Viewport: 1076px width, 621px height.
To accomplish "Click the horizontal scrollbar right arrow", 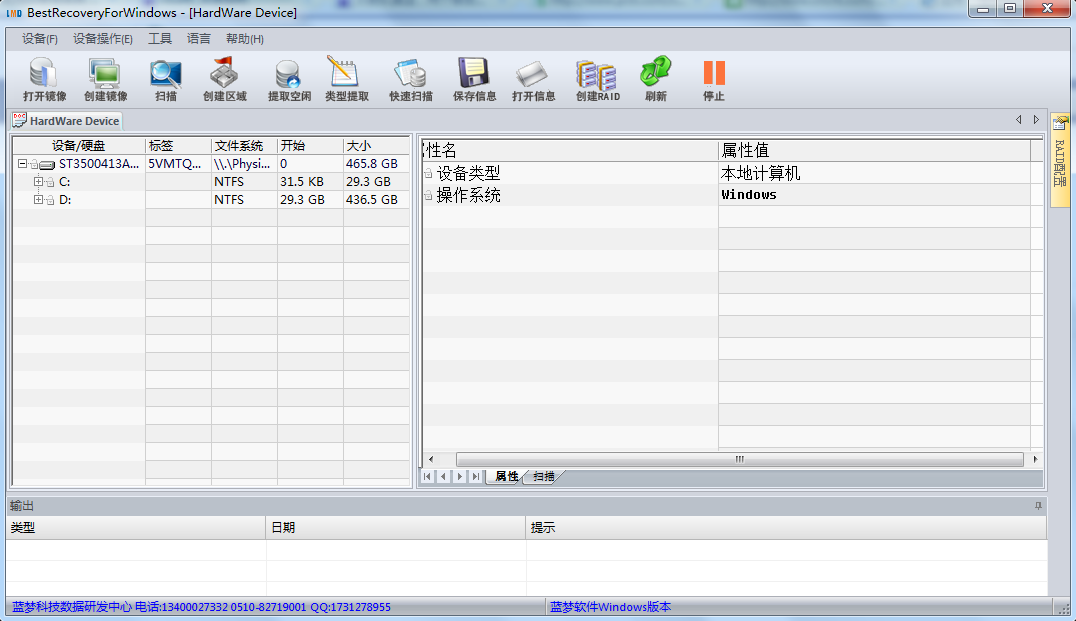I will click(x=1035, y=459).
